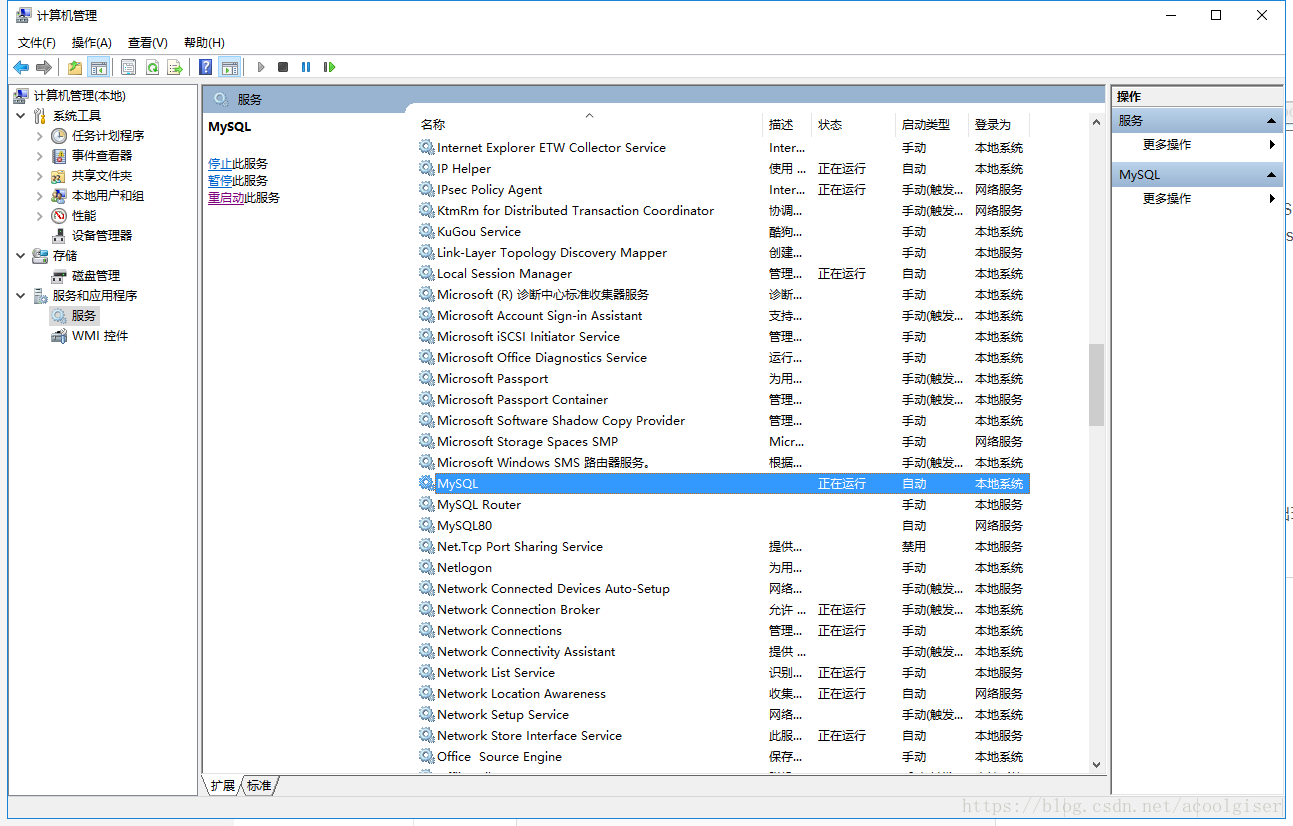Click the 停止 this service link
Screen dimensions: 1293x826
point(220,163)
